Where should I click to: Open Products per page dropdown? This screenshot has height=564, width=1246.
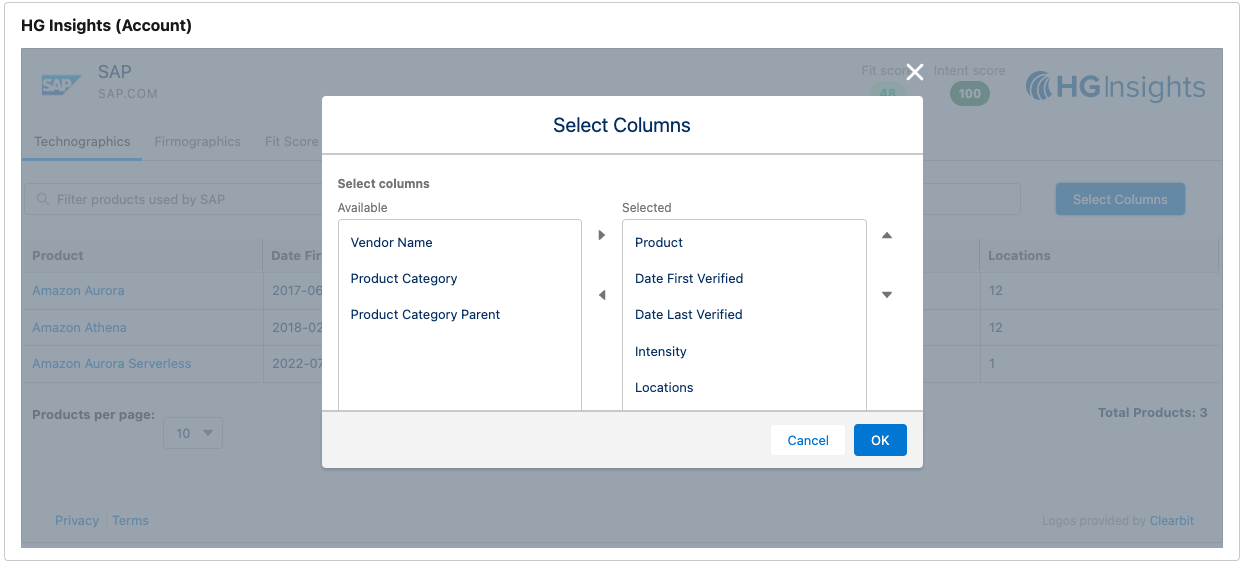(193, 433)
